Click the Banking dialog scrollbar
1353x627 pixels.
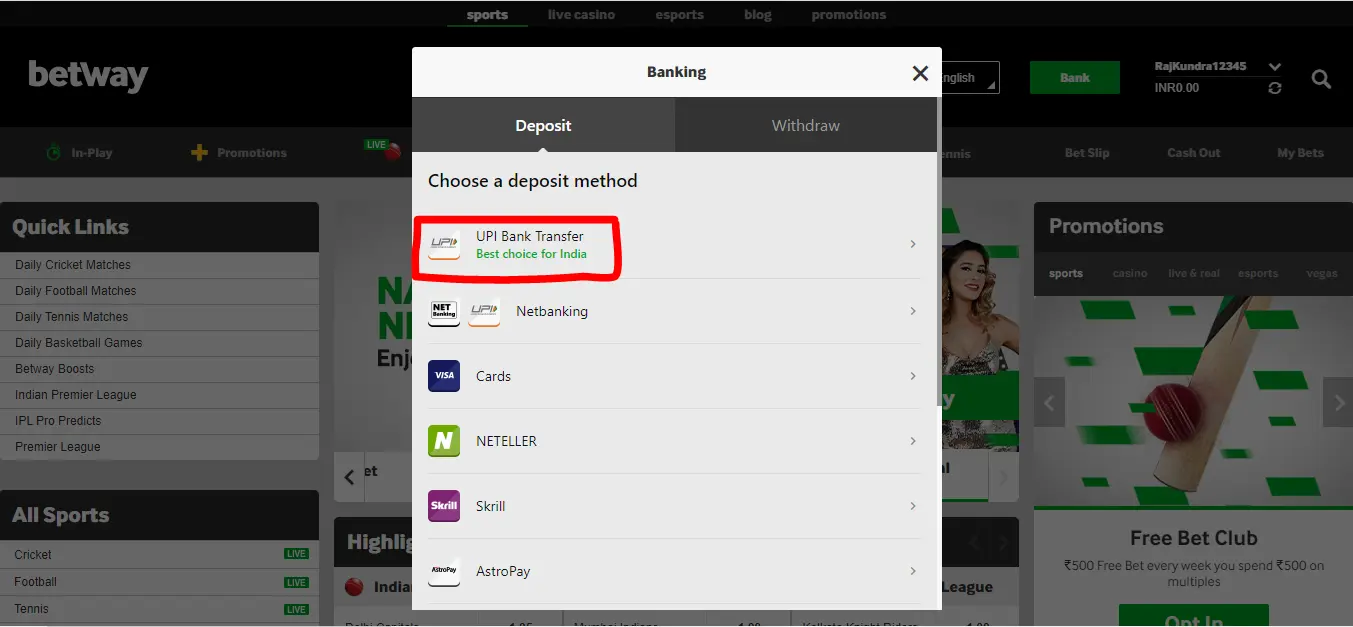coord(939,250)
